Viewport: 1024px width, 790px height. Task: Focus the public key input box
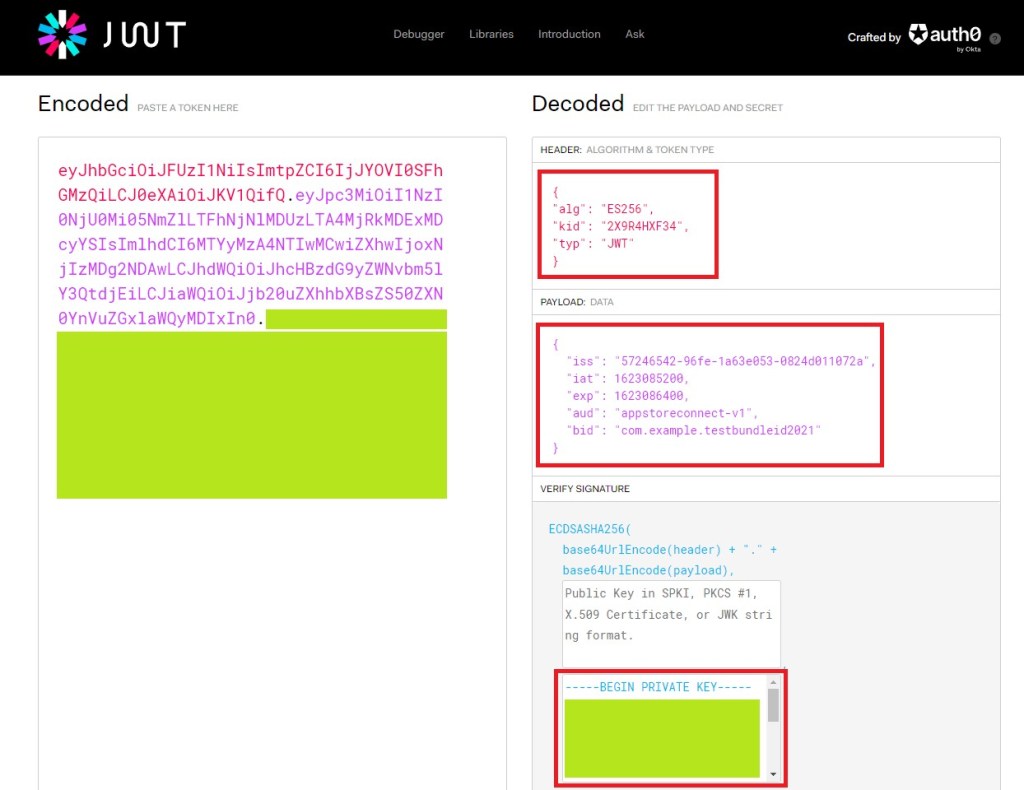tap(670, 622)
